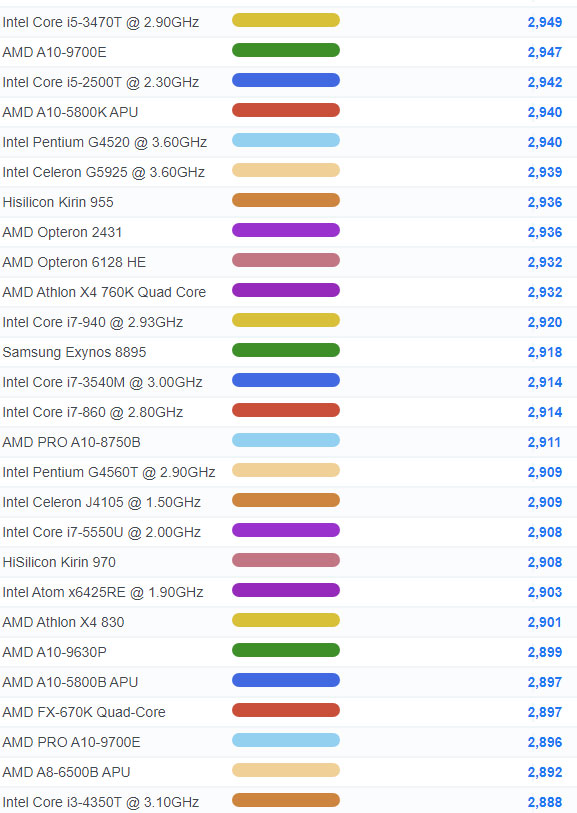Click green bar for Samsung Exynos 8895
Viewport: 577px width, 813px height.
coord(286,351)
